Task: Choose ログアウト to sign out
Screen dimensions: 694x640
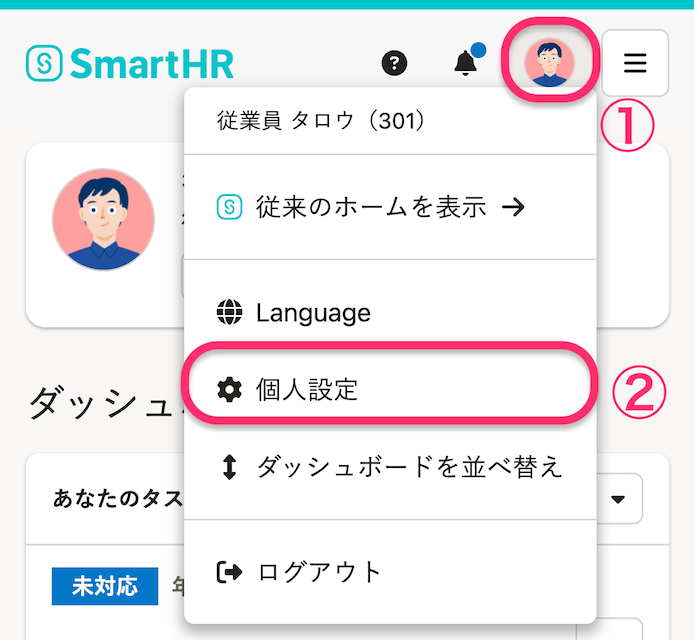Action: 318,572
